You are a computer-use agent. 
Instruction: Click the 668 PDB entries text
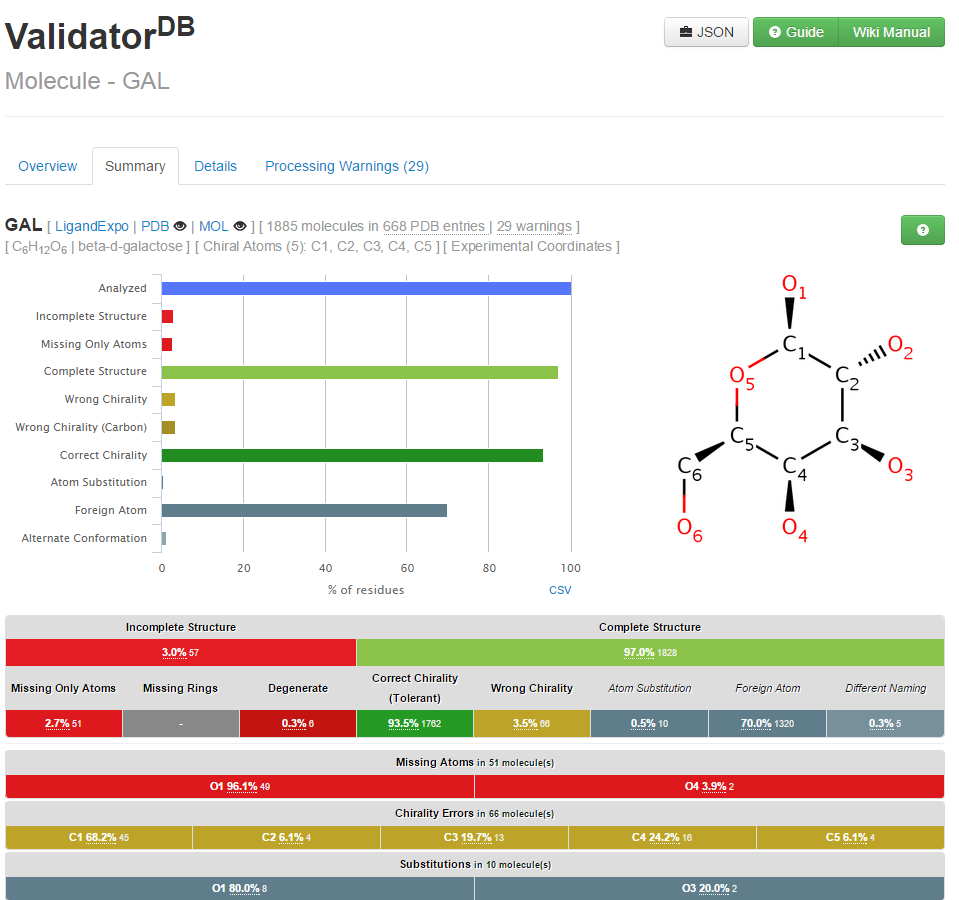tap(434, 226)
